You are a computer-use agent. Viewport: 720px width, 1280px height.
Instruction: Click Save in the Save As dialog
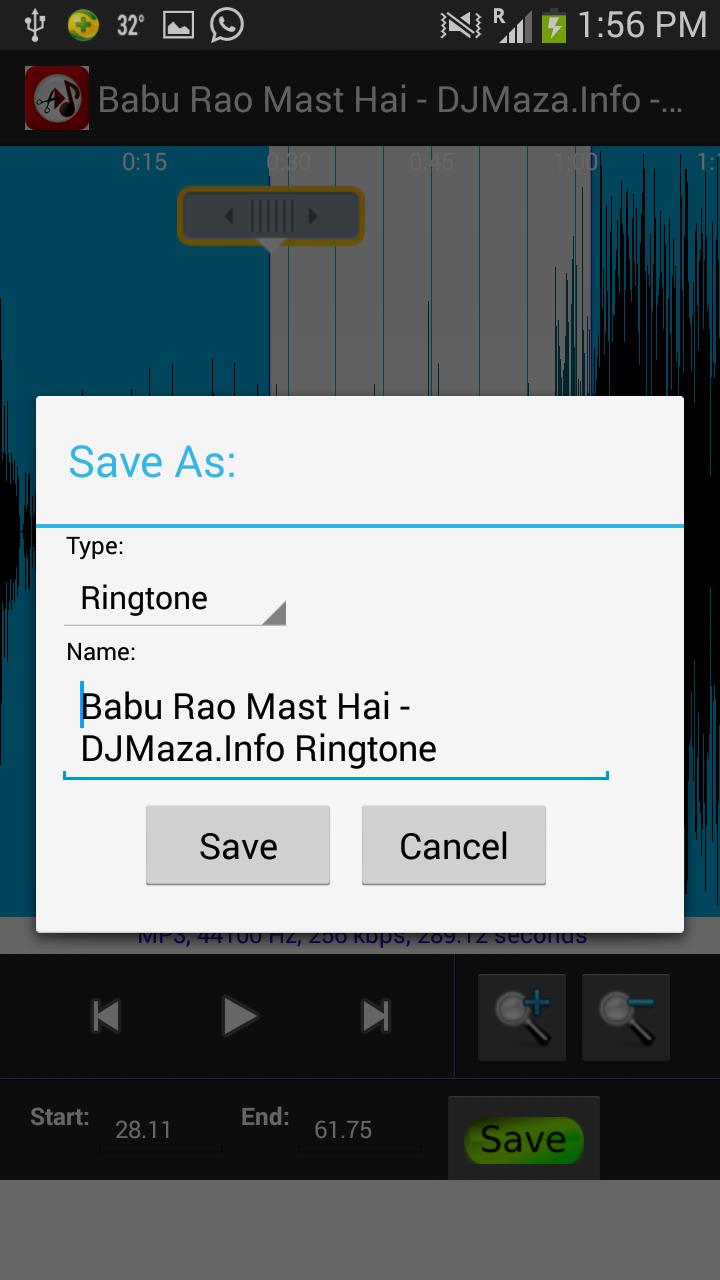(x=238, y=846)
